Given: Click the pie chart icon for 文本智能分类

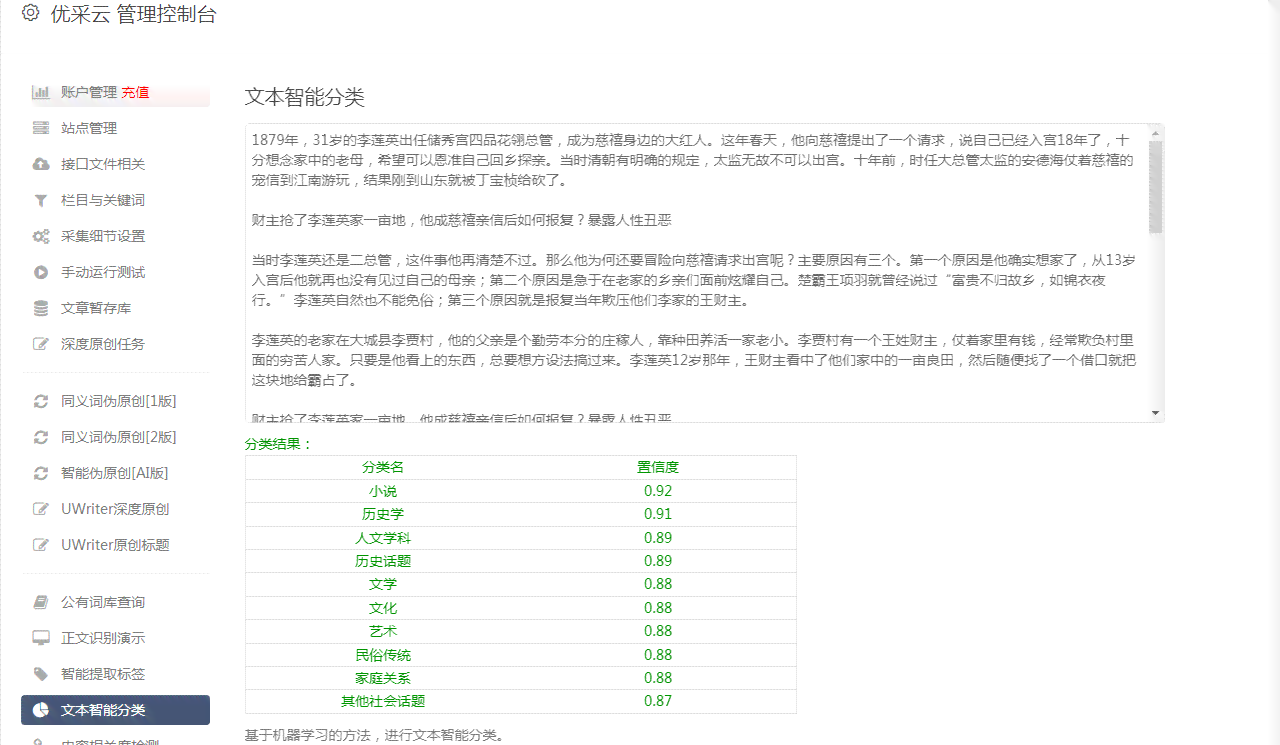Looking at the screenshot, I should [x=41, y=710].
